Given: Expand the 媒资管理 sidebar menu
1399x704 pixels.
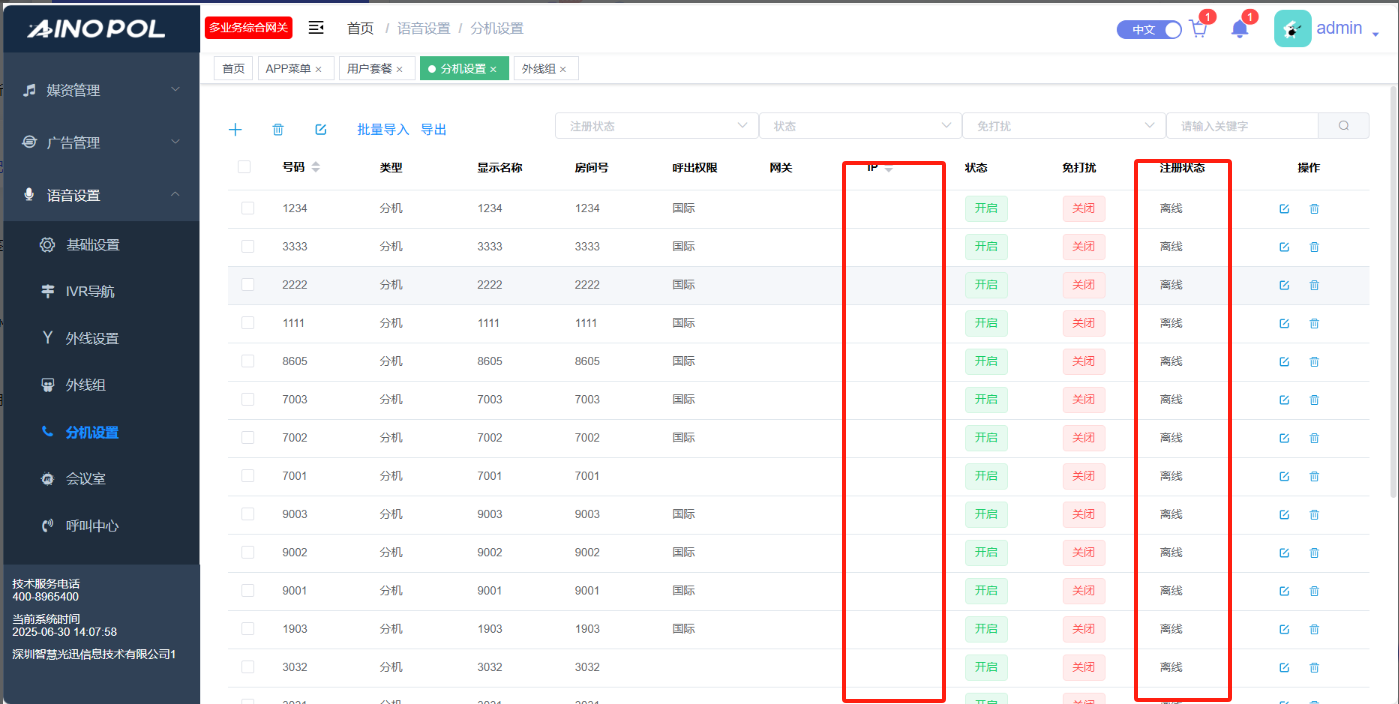Looking at the screenshot, I should 102,90.
